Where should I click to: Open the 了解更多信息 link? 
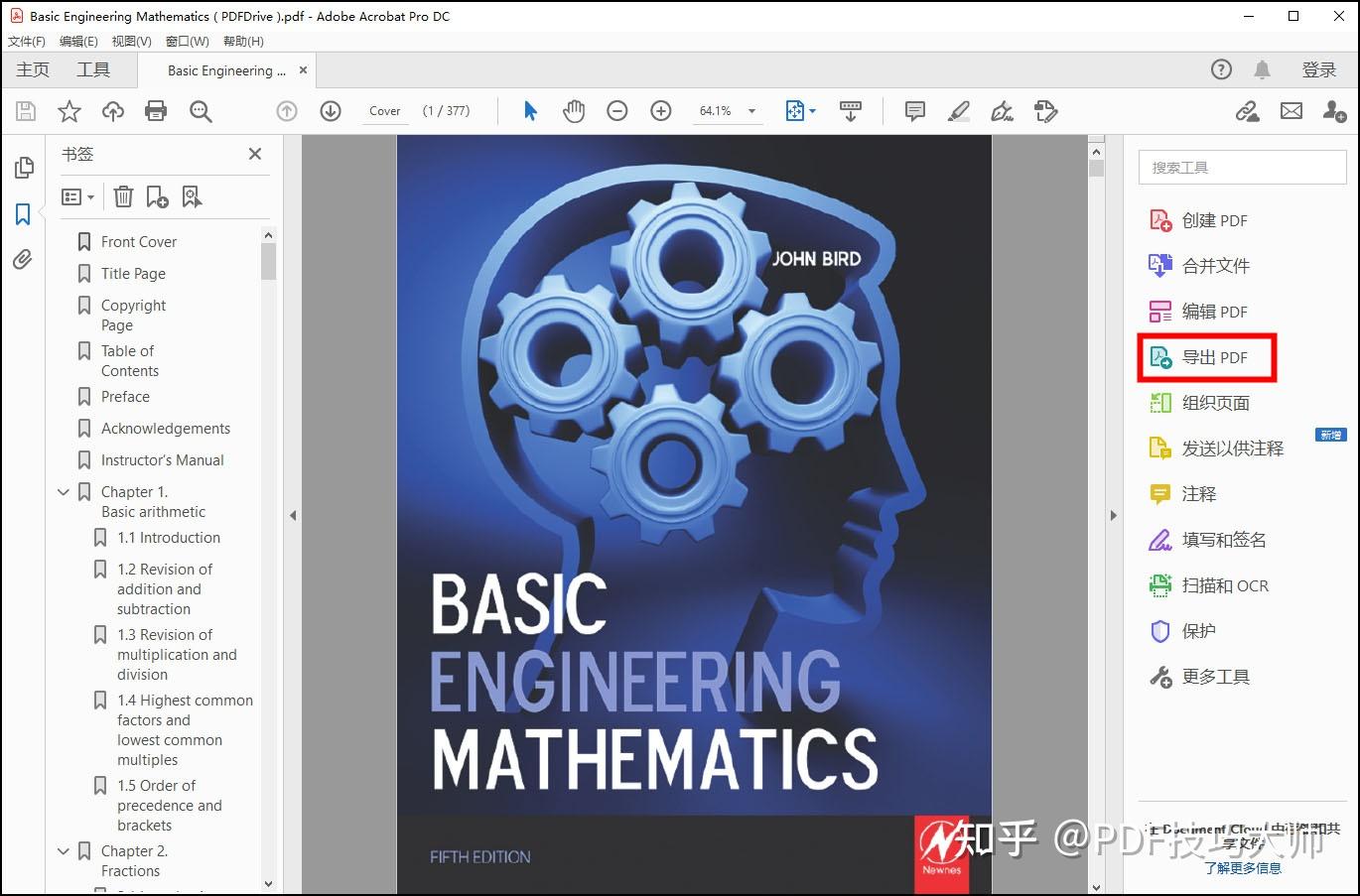(x=1242, y=868)
